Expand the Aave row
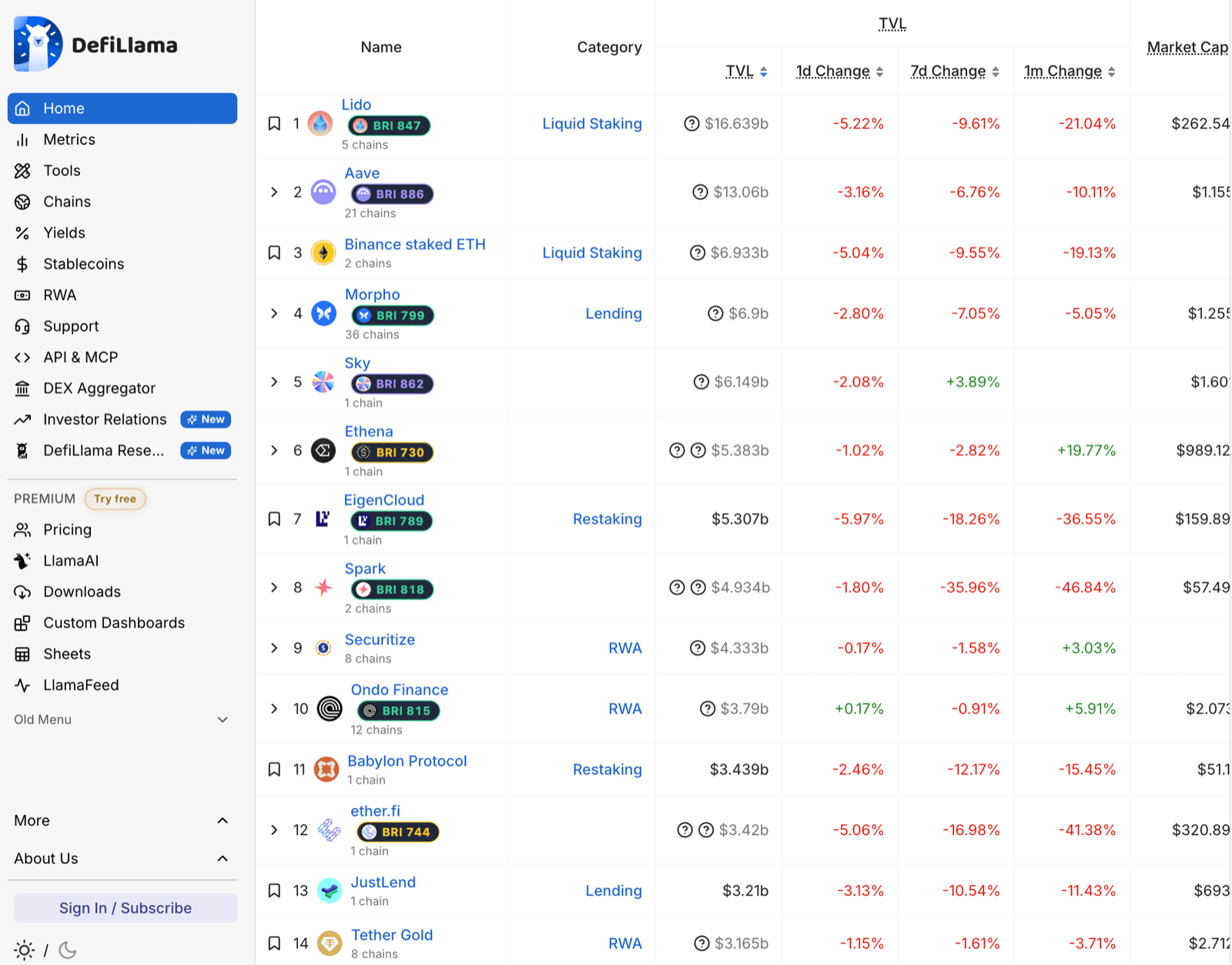Viewport: 1232px width, 965px height. pos(274,193)
